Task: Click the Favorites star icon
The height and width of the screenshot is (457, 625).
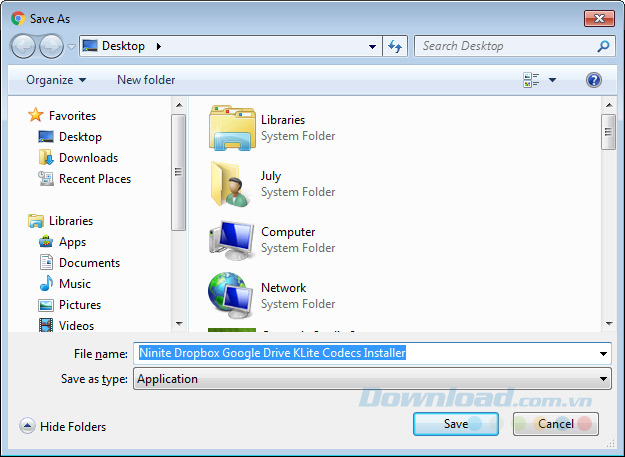Action: point(35,115)
